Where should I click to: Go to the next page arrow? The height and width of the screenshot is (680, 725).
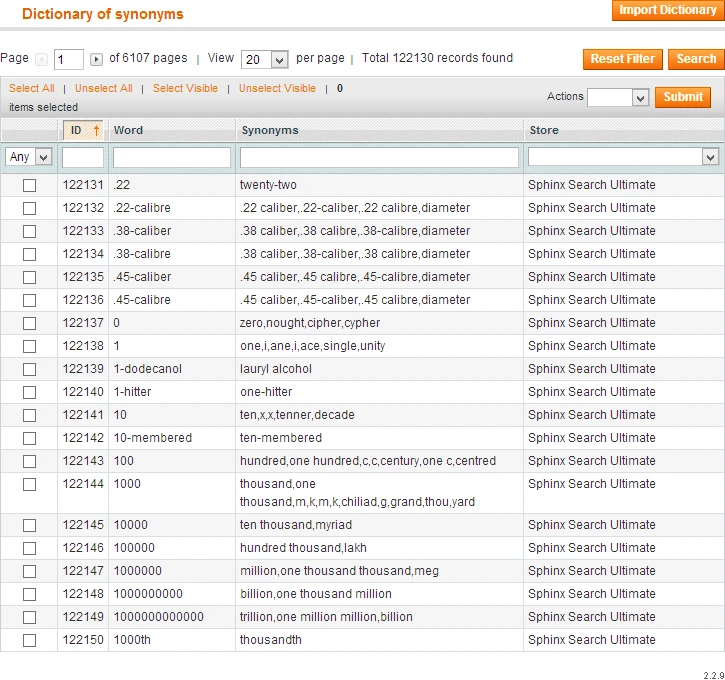click(x=96, y=60)
